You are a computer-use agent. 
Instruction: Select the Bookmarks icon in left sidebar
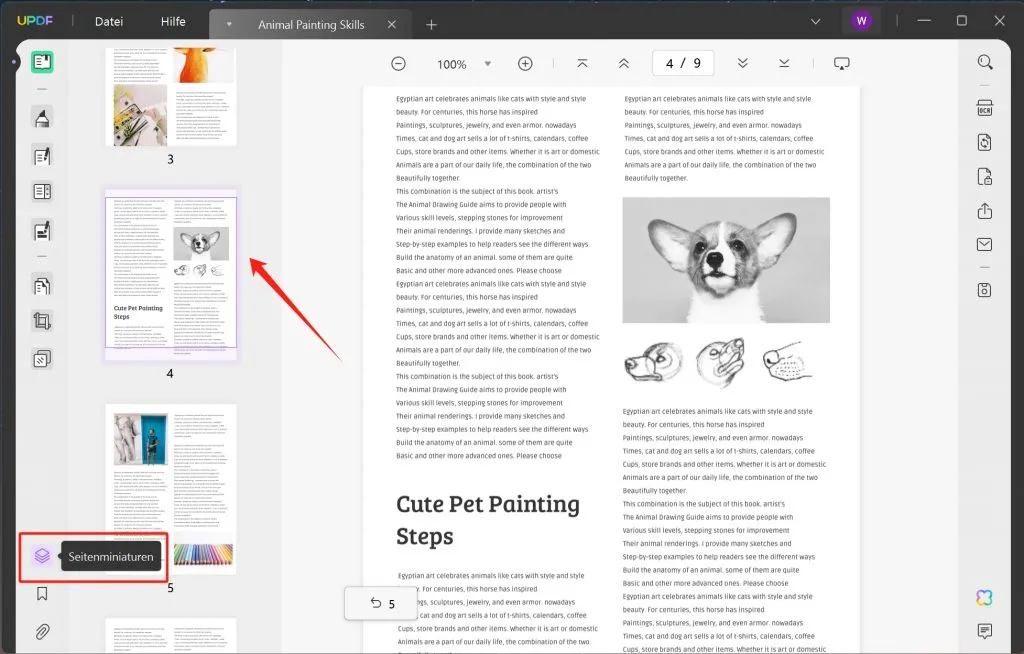(41, 592)
